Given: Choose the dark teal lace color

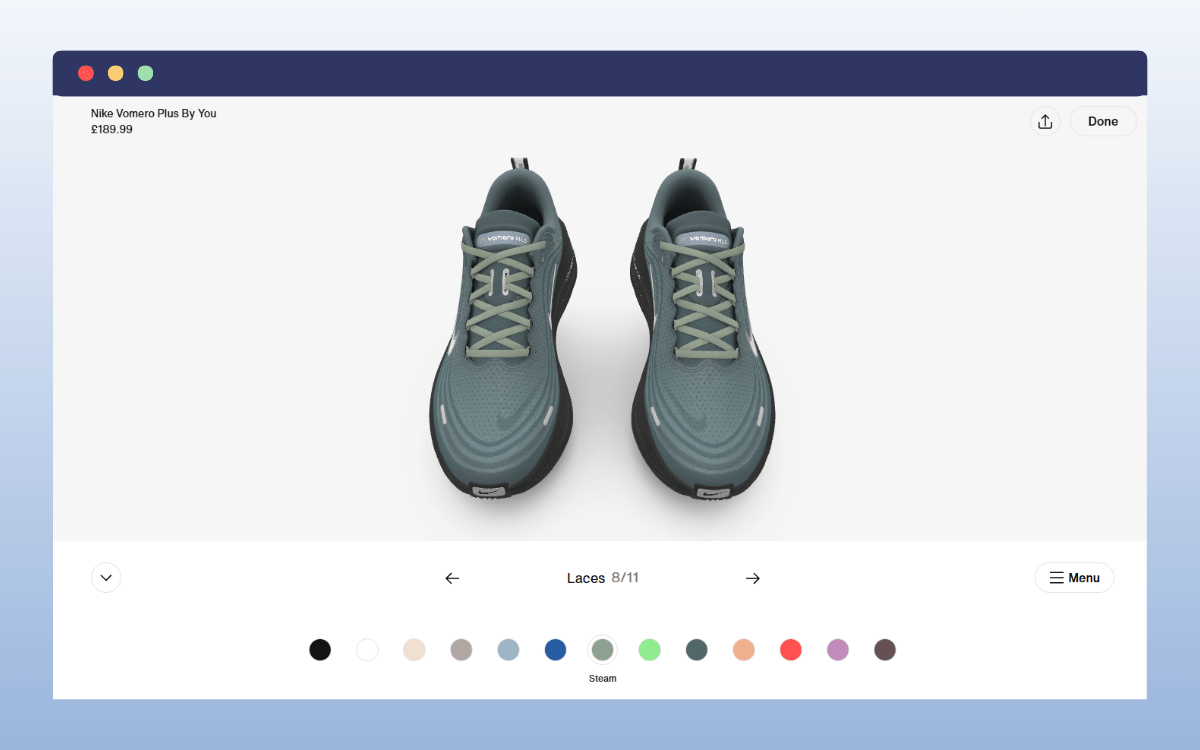Looking at the screenshot, I should click(696, 649).
